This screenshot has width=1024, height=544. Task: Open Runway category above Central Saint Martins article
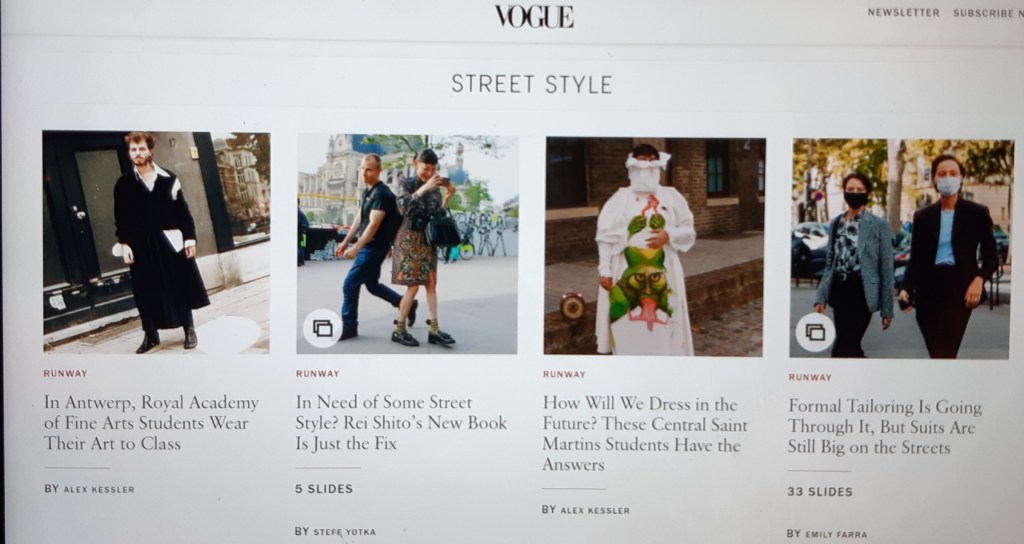pos(564,374)
